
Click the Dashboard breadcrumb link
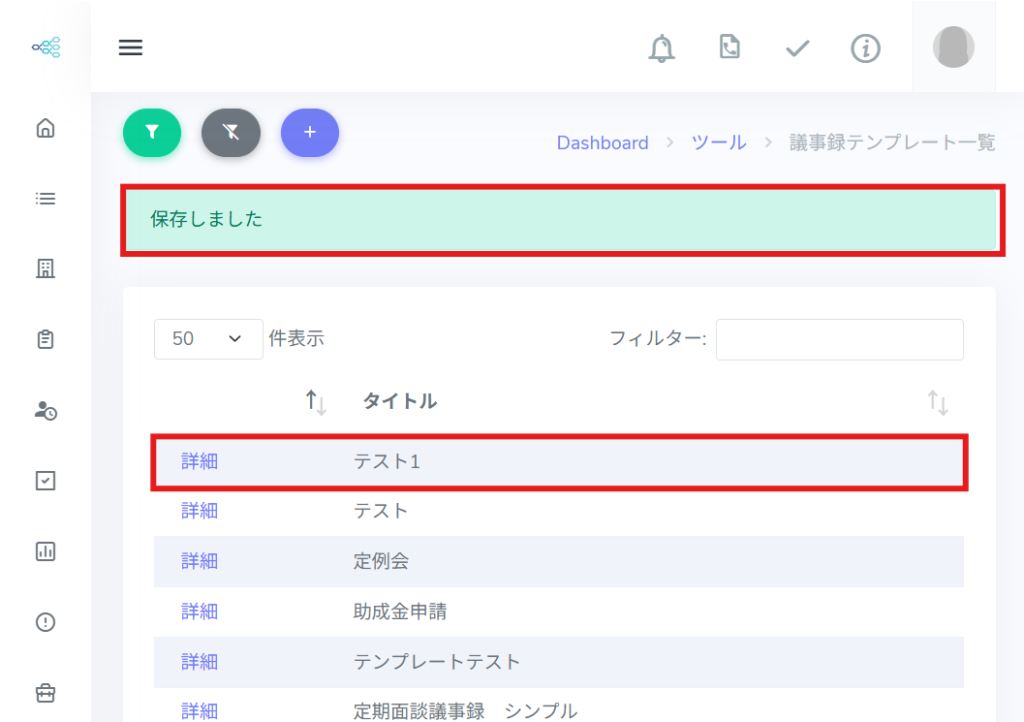pos(602,143)
